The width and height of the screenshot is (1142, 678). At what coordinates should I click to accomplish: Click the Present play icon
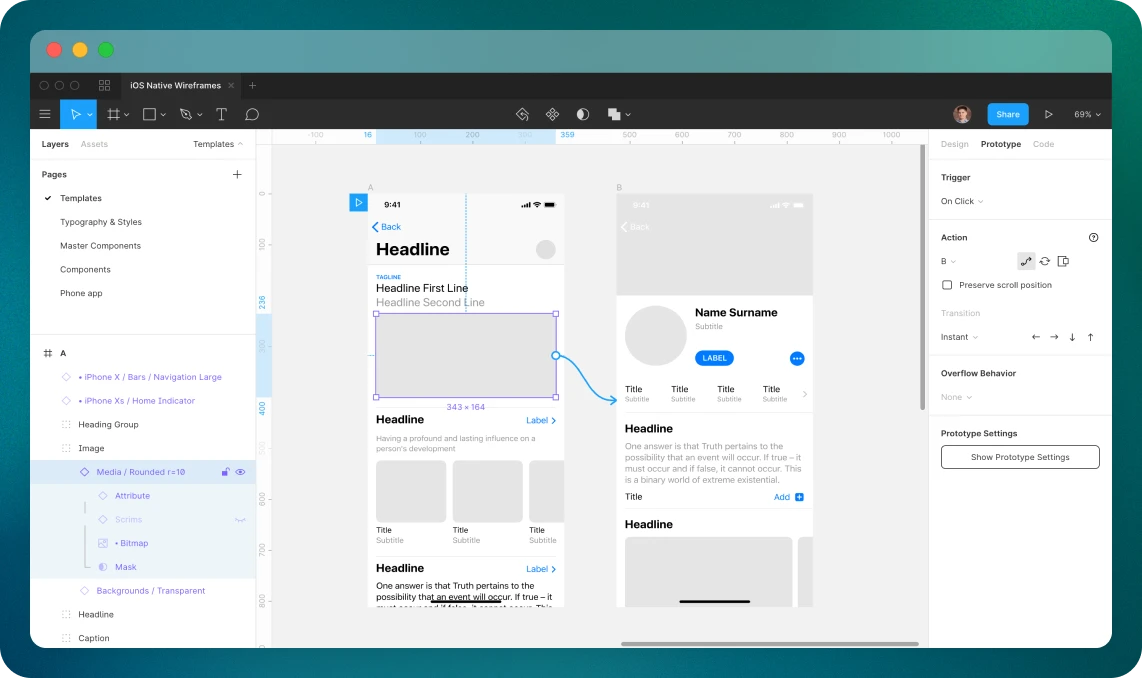coord(1048,114)
